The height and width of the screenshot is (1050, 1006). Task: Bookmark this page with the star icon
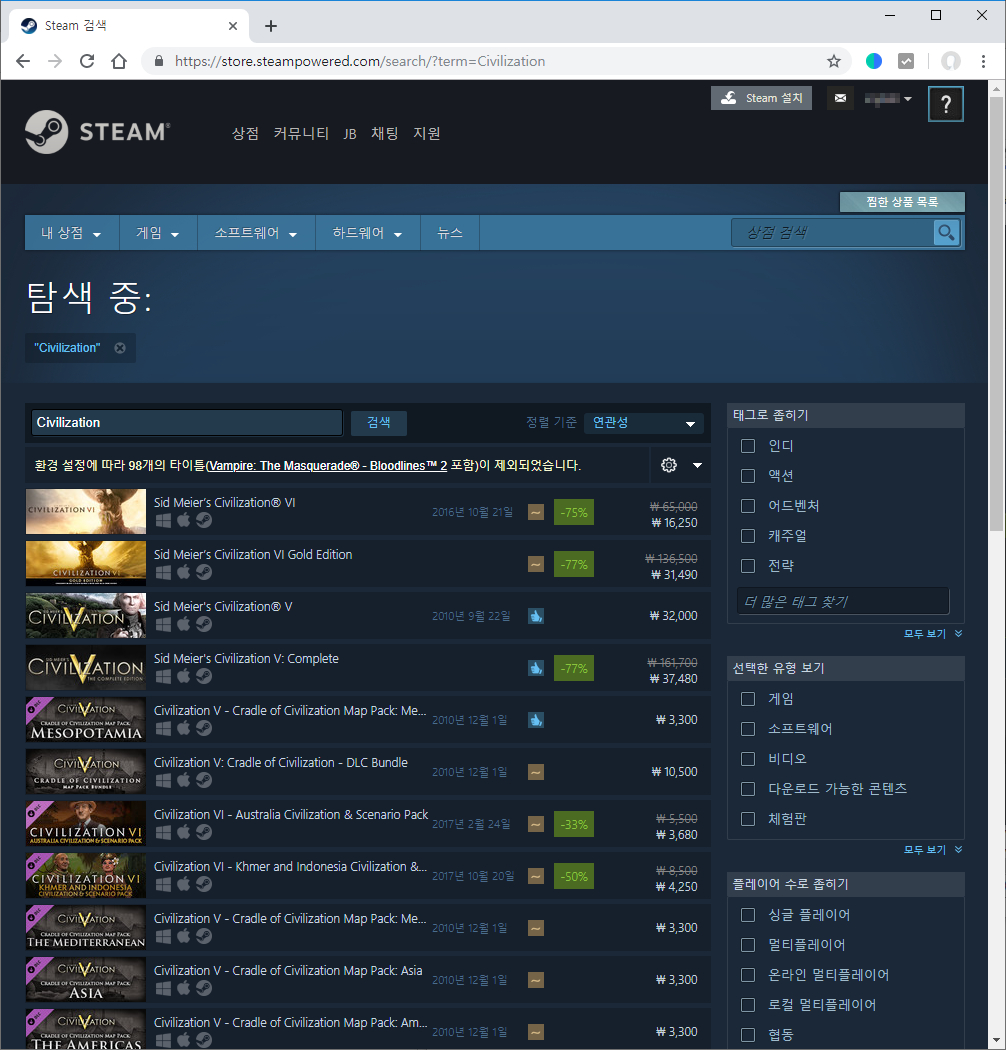(x=834, y=62)
